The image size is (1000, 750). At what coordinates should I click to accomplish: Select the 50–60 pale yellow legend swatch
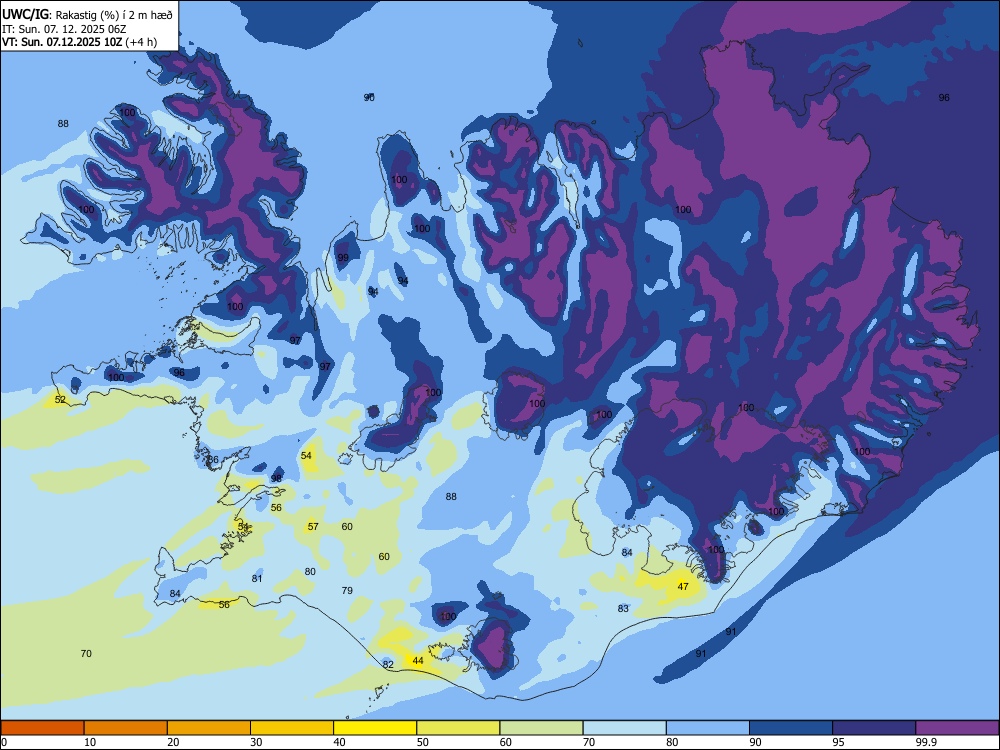[459, 728]
